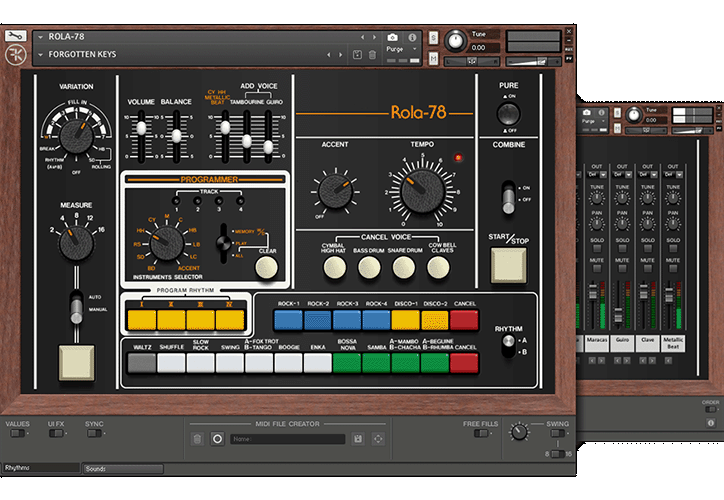Screen dimensions: 724x500
Task: Toggle the VALUES switch
Action: pos(18,433)
